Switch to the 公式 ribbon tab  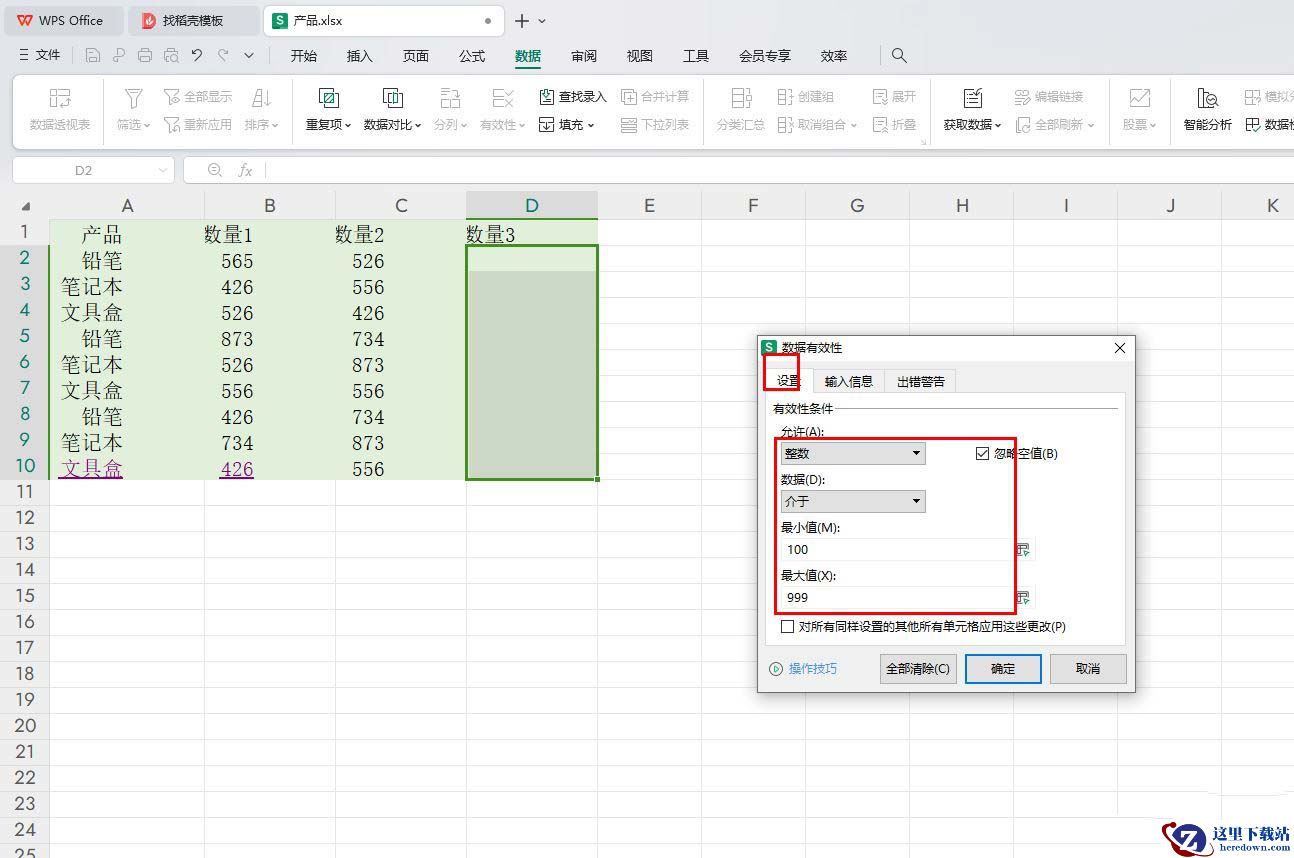click(472, 56)
